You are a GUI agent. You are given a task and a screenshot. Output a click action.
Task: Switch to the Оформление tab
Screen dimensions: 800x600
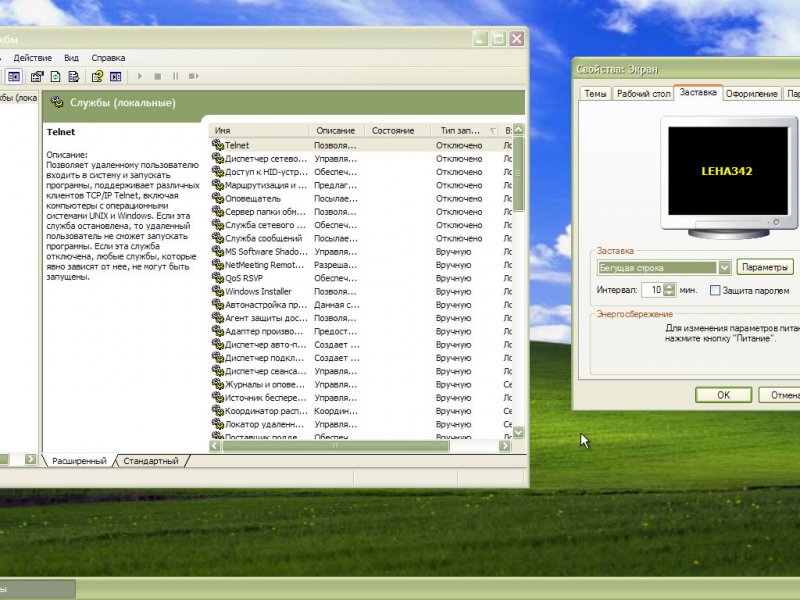(x=752, y=94)
